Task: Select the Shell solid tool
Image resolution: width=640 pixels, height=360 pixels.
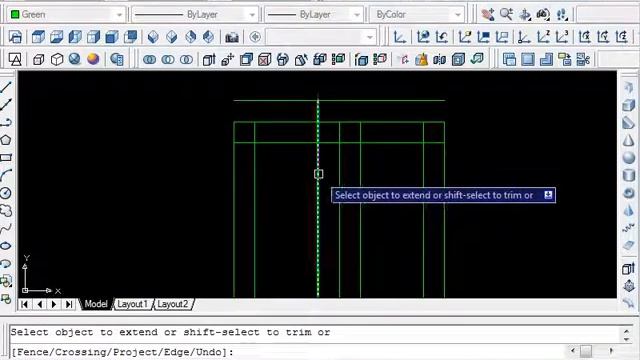Action: 458,60
